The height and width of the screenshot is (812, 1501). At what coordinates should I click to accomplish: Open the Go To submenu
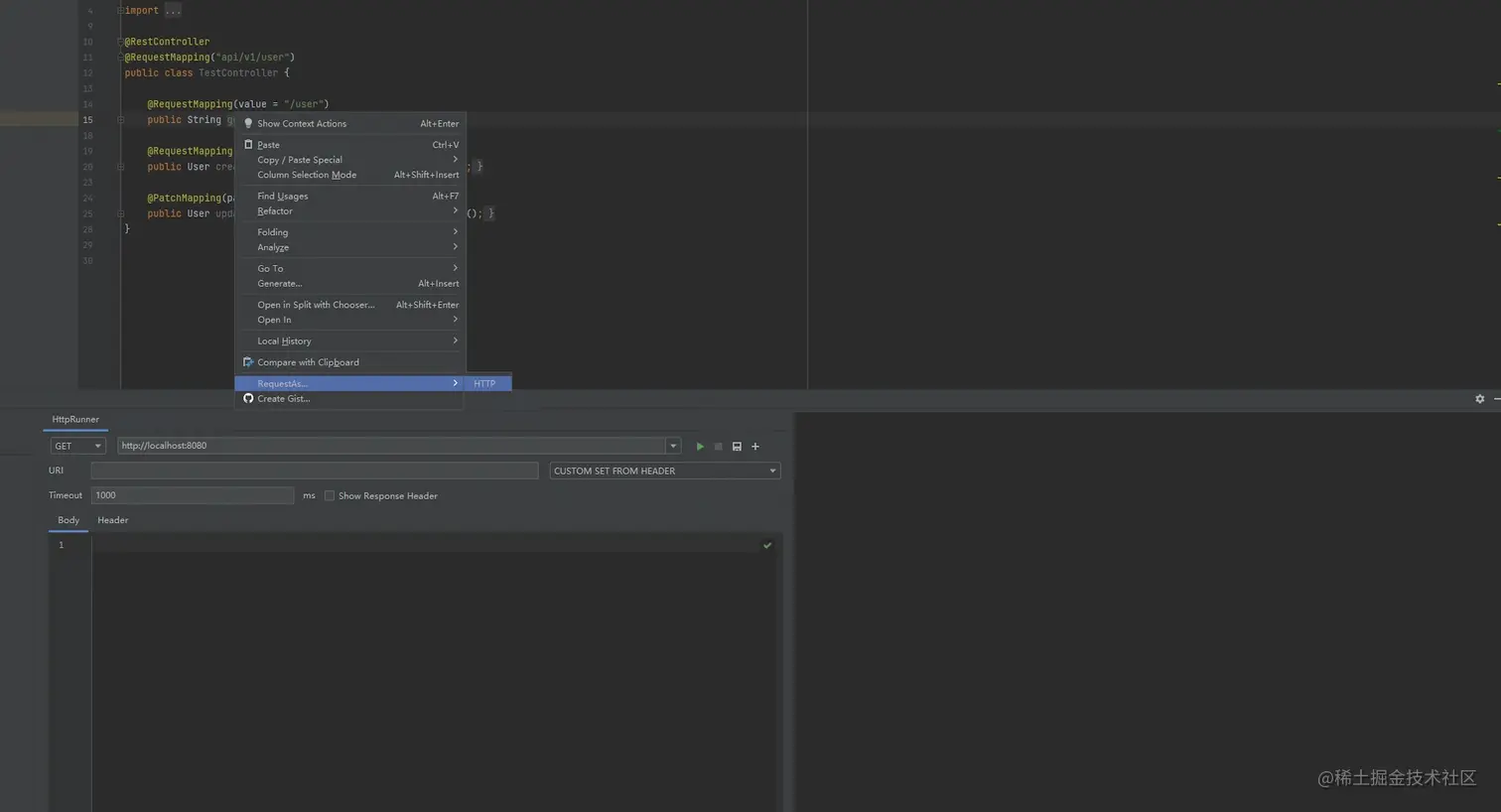pyautogui.click(x=349, y=268)
